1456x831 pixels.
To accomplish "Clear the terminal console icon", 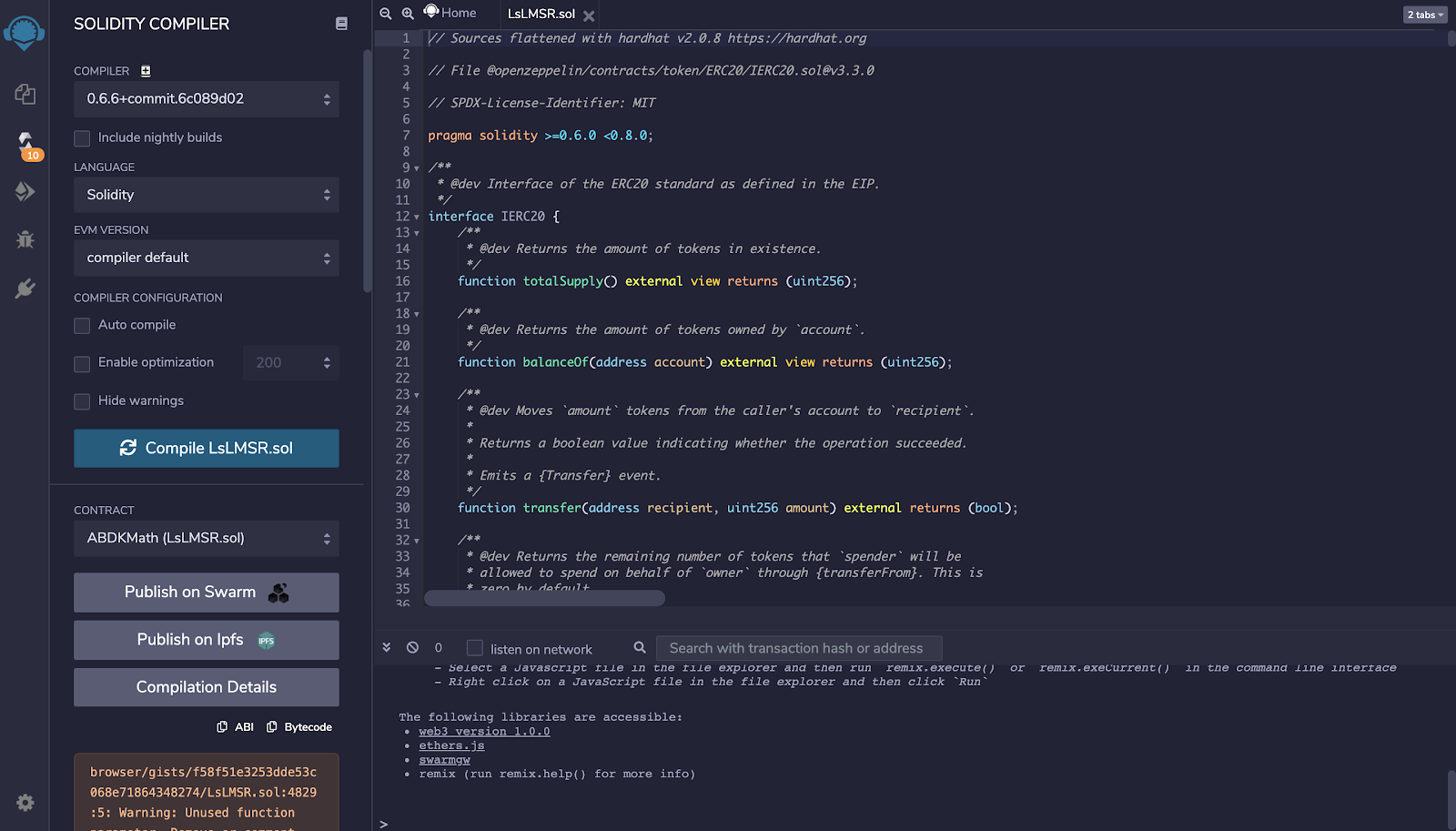I will pos(412,647).
